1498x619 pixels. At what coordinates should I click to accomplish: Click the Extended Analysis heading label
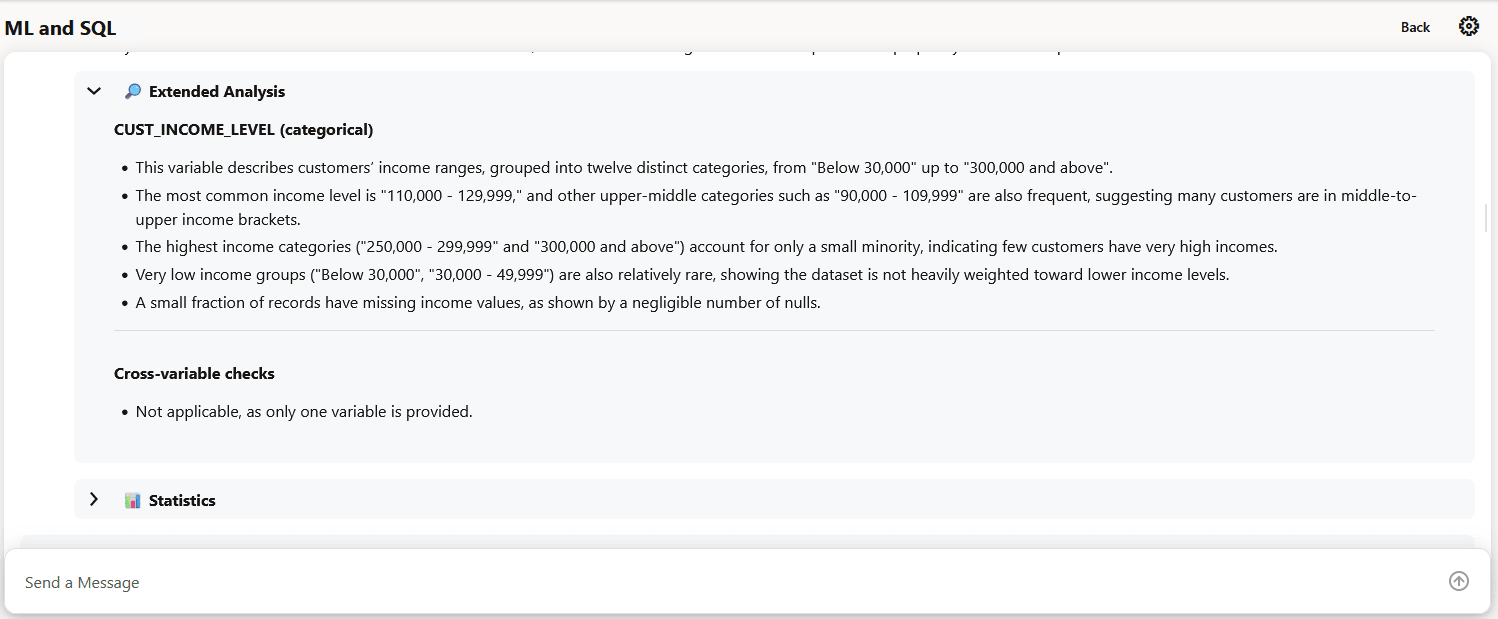(x=217, y=91)
